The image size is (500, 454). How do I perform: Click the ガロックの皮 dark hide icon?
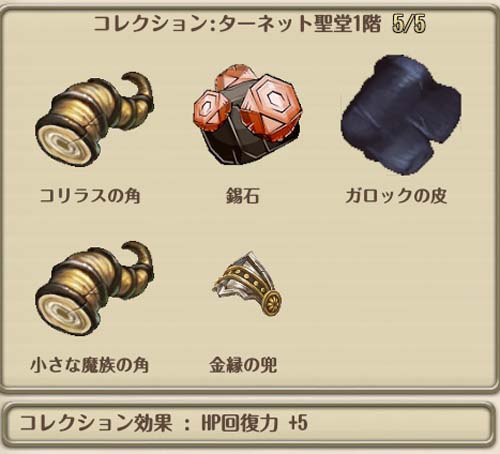401,115
